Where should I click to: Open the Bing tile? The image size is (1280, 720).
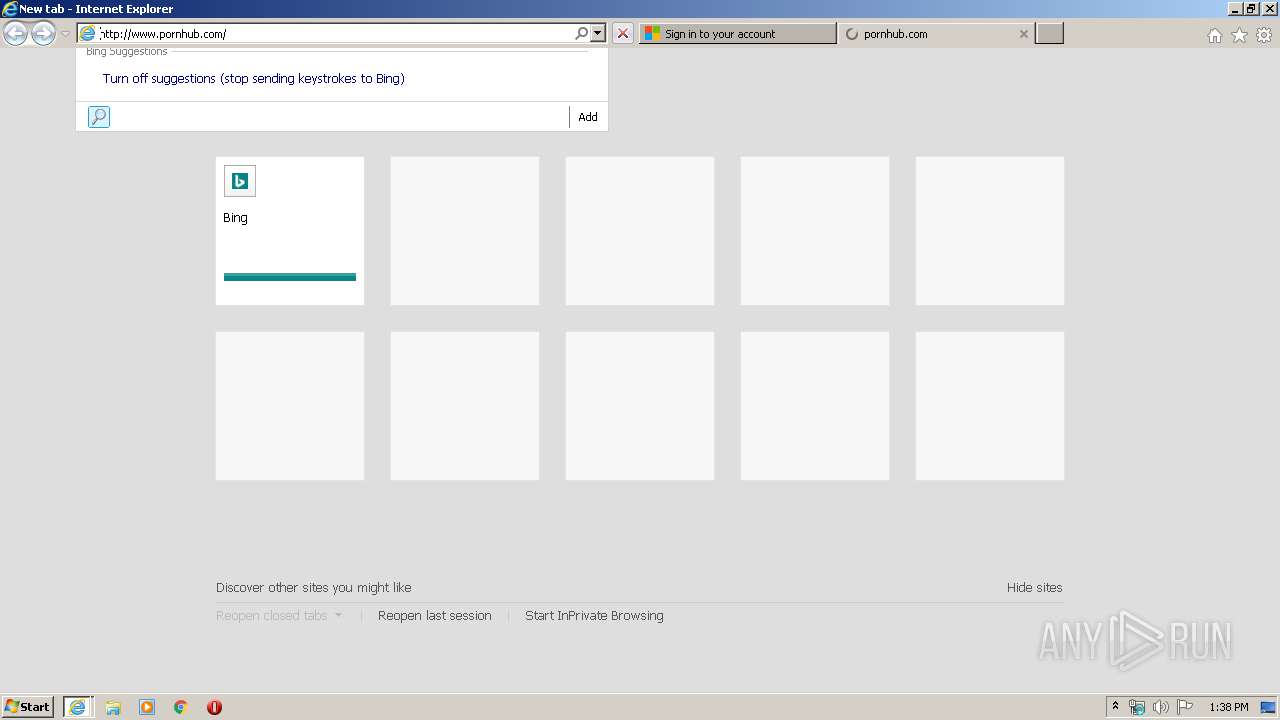(290, 231)
